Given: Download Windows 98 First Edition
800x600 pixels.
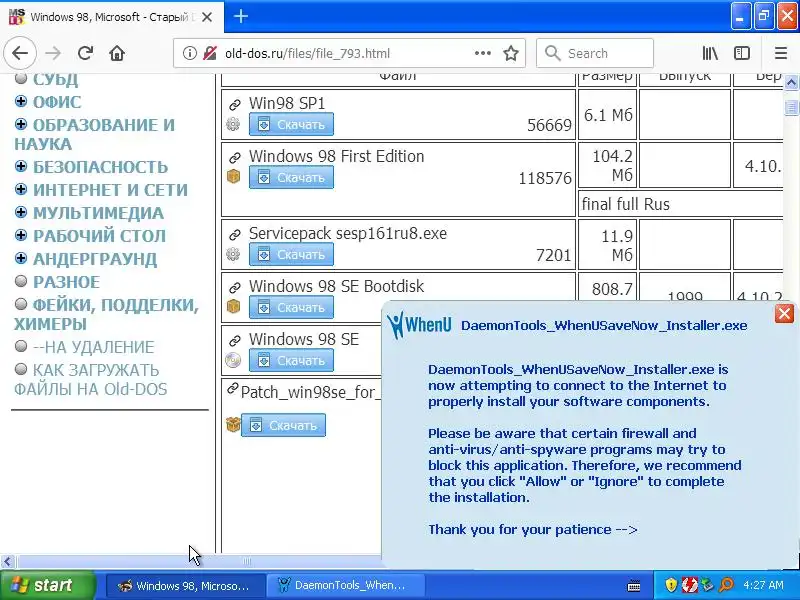Looking at the screenshot, I should point(291,177).
